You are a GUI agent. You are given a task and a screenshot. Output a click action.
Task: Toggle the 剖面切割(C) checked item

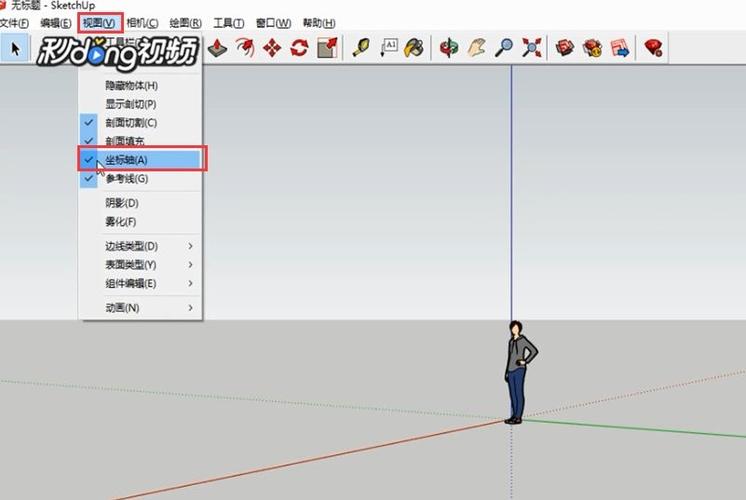[x=141, y=123]
